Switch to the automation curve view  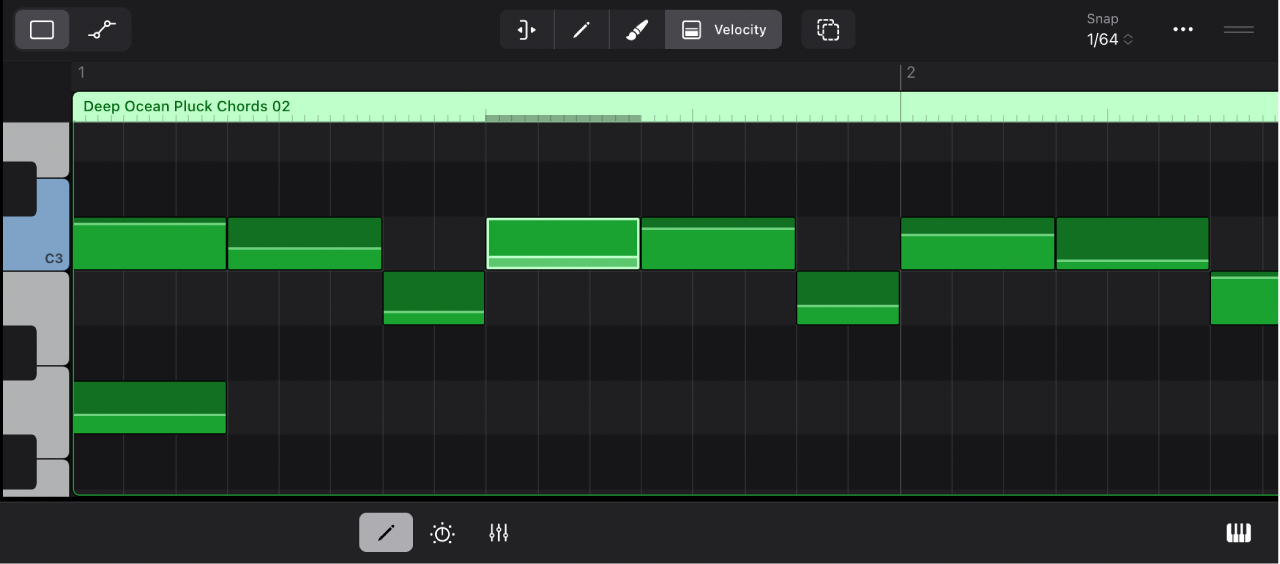coord(101,30)
